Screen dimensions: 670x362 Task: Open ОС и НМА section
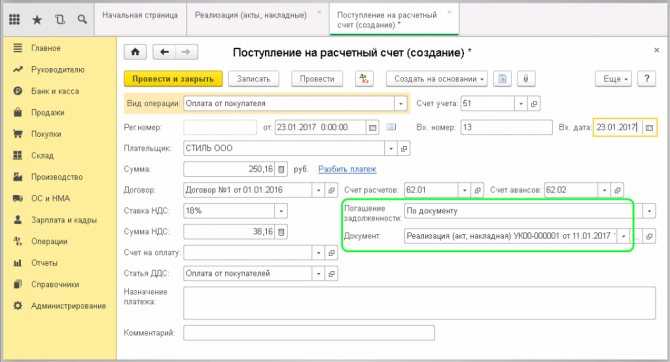click(x=50, y=198)
